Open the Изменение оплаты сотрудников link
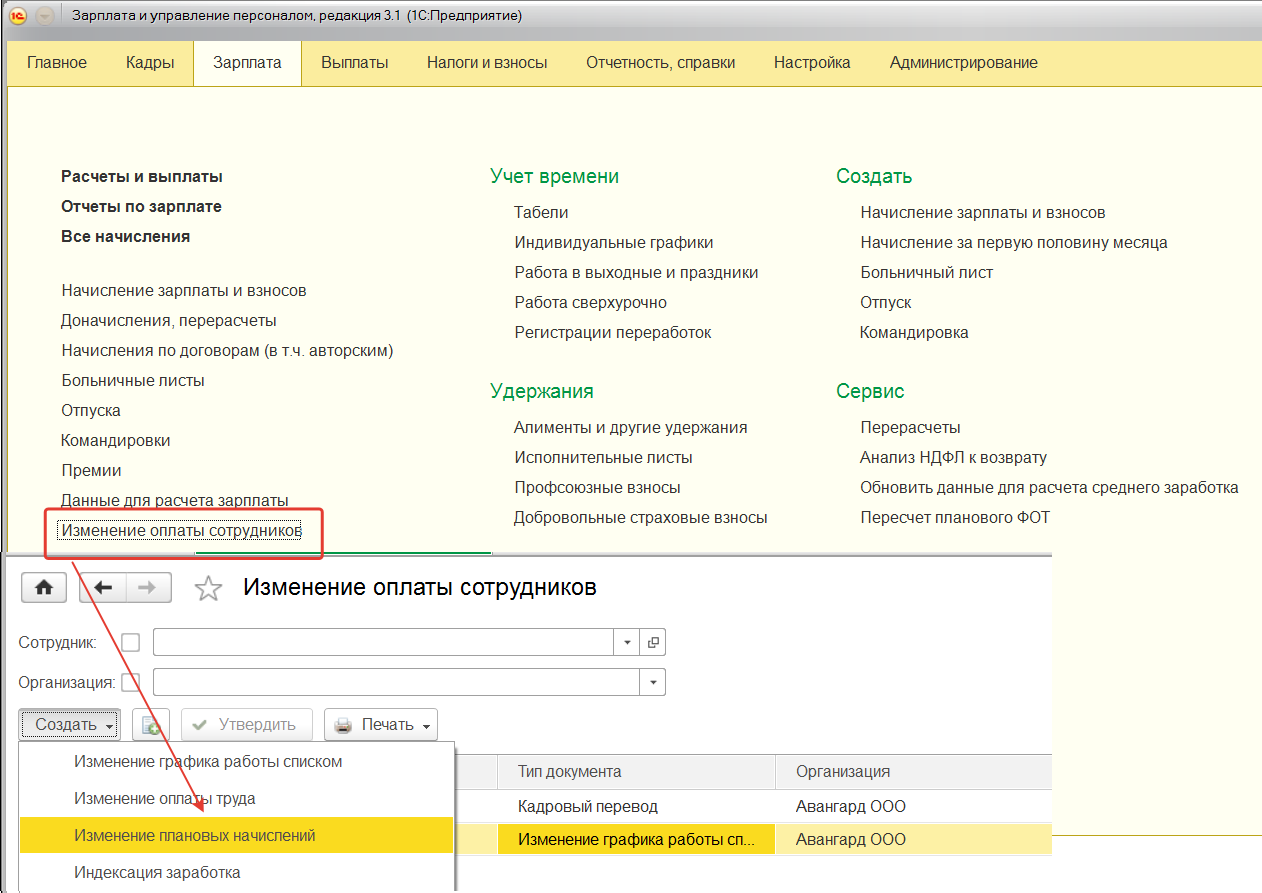This screenshot has width=1262, height=893. pos(181,530)
